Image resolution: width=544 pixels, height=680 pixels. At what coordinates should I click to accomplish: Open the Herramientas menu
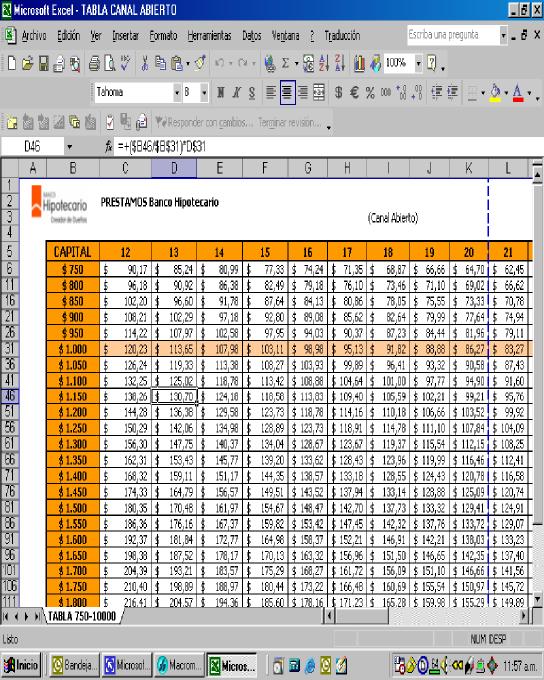pos(210,36)
